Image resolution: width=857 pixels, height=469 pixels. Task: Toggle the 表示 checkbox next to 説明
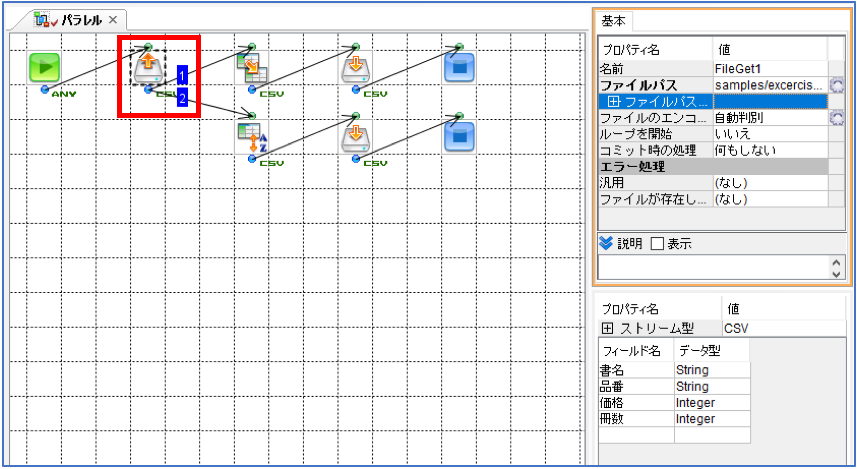pyautogui.click(x=657, y=244)
